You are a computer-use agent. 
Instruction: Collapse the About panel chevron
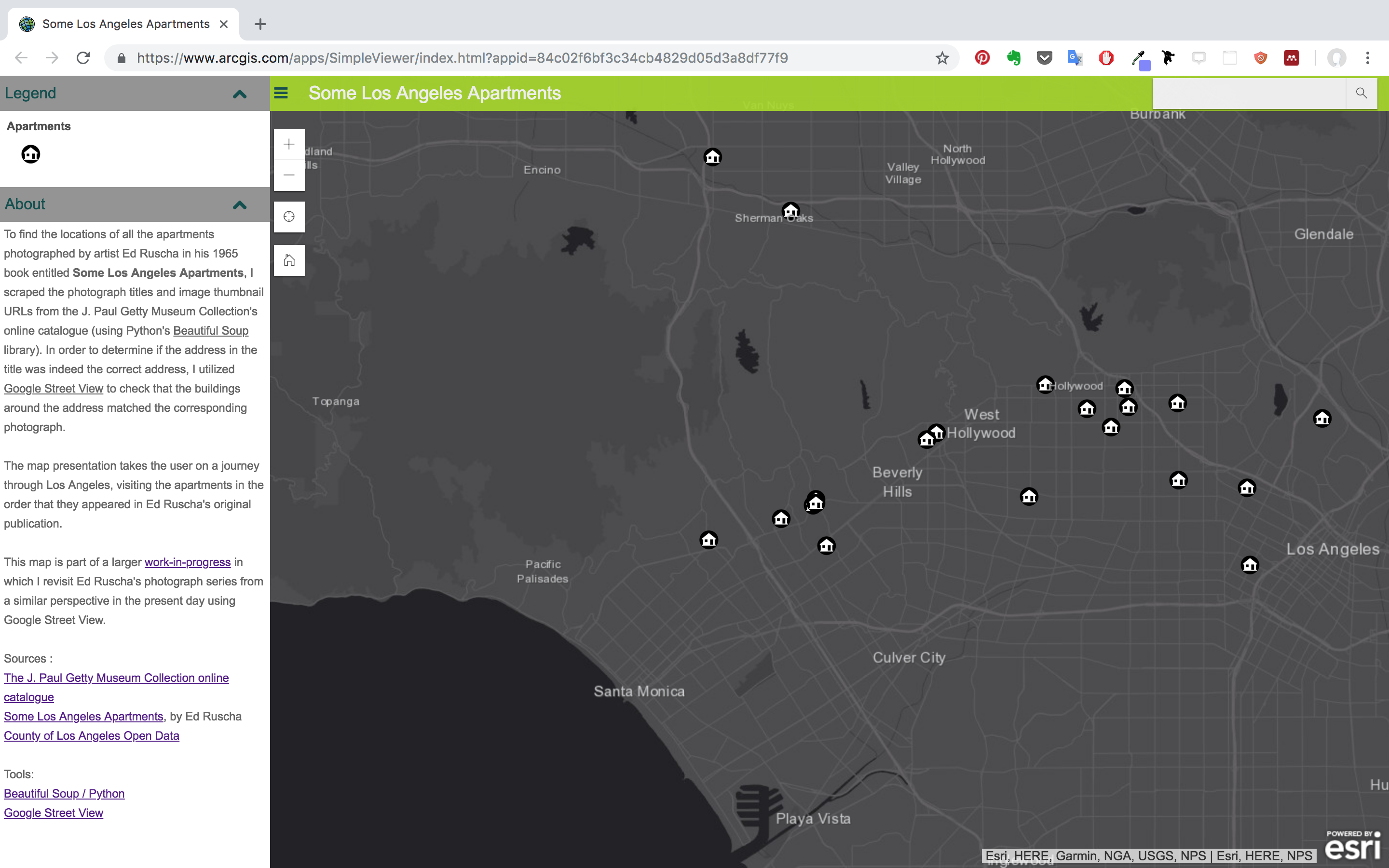pyautogui.click(x=239, y=204)
